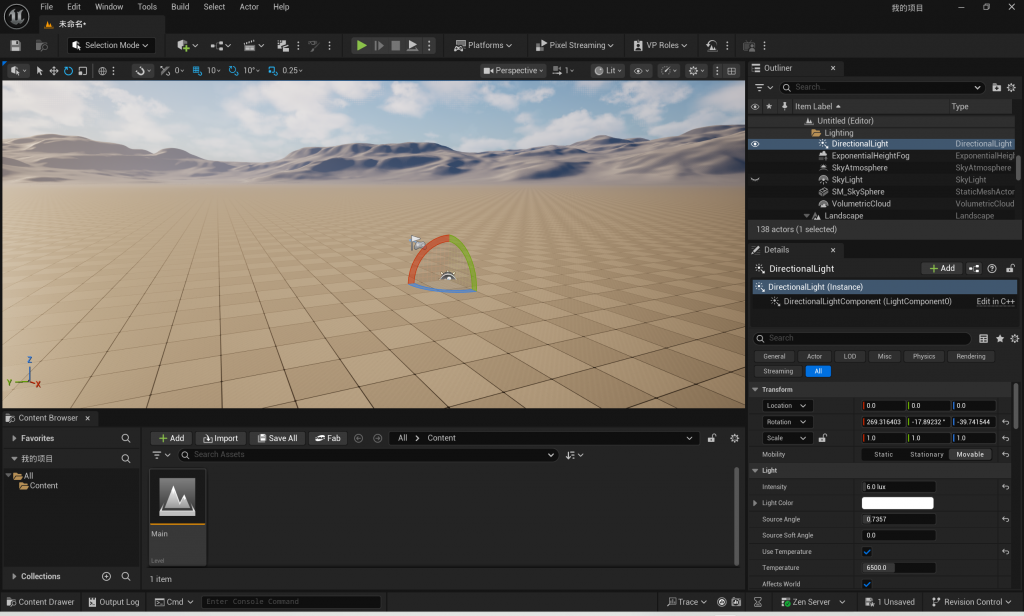Open the Pixel Streaming dropdown
Image resolution: width=1024 pixels, height=616 pixels.
click(x=575, y=45)
